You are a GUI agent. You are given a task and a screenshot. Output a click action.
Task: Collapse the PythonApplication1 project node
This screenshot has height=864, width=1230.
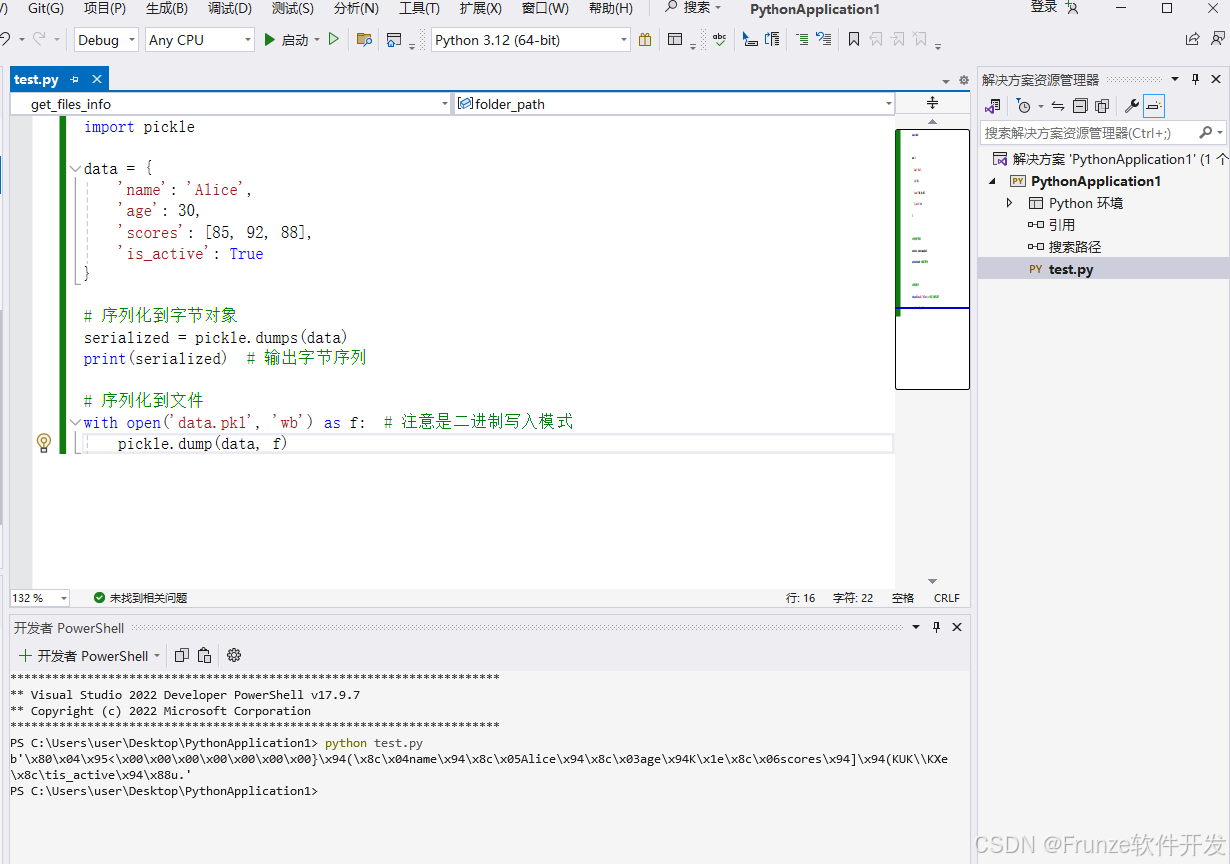pyautogui.click(x=993, y=181)
